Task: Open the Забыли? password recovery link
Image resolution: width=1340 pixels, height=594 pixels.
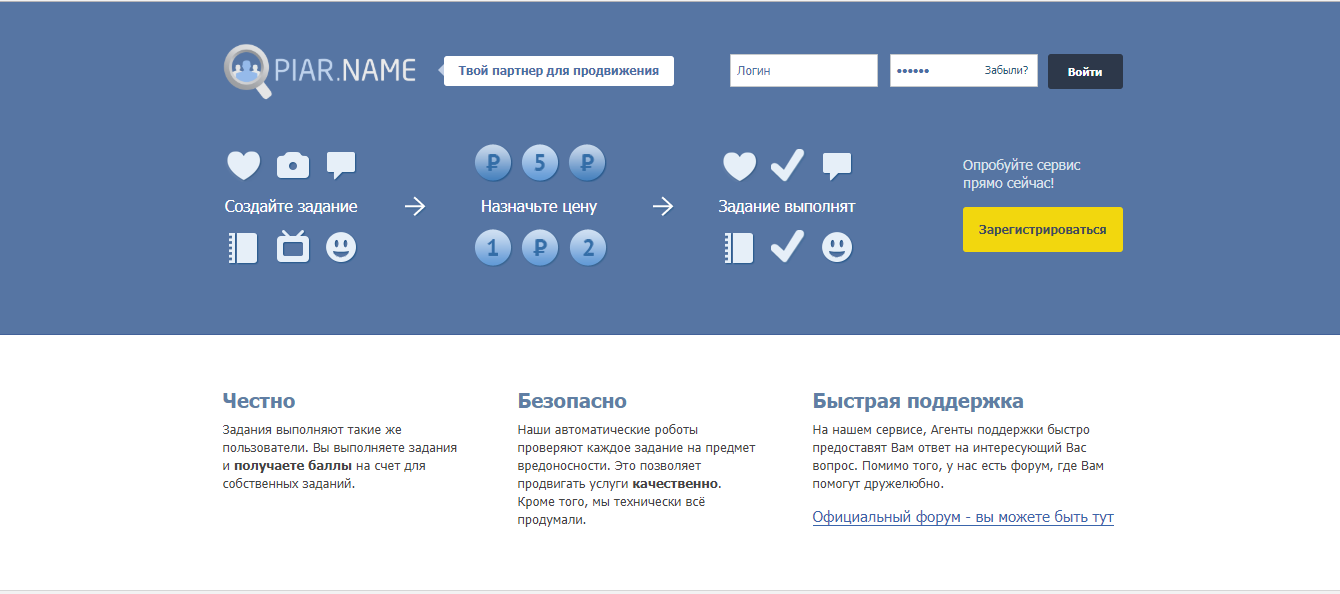Action: click(x=1006, y=71)
